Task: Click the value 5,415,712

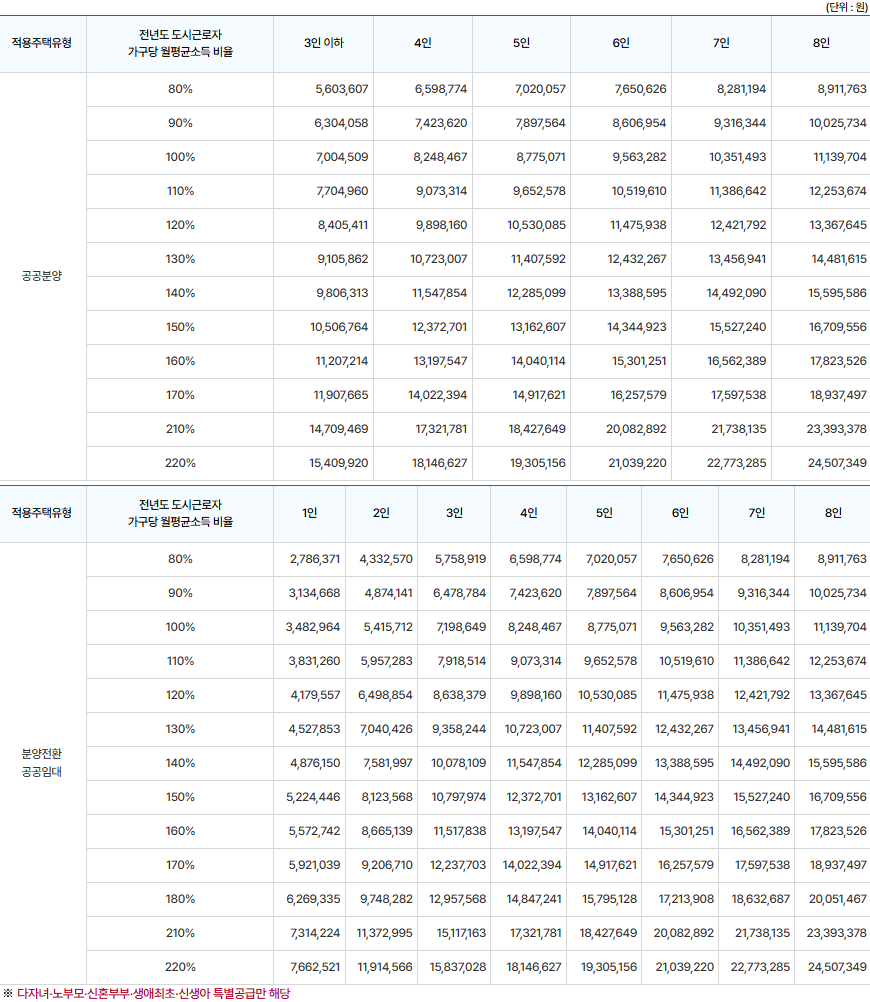Action: click(386, 628)
